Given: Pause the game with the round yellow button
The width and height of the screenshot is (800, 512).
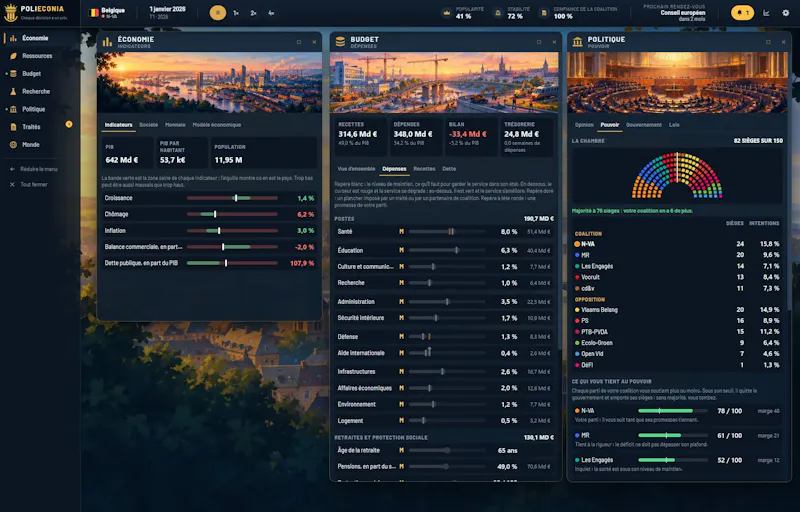Looking at the screenshot, I should pos(218,13).
